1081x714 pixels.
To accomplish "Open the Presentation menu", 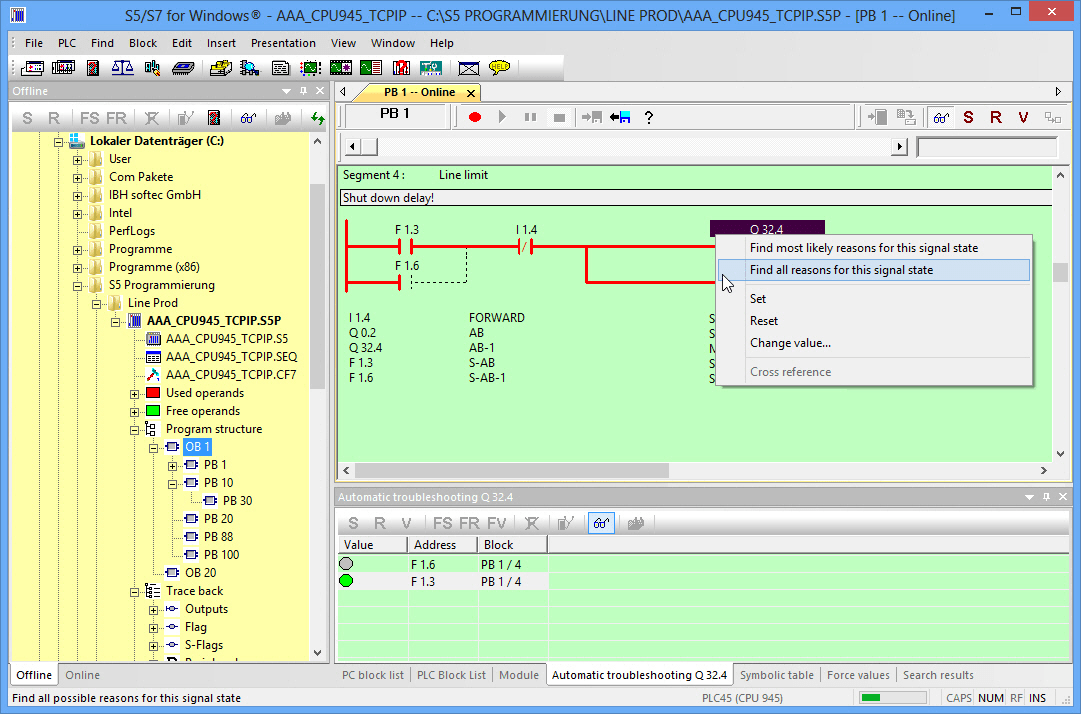I will (x=283, y=43).
